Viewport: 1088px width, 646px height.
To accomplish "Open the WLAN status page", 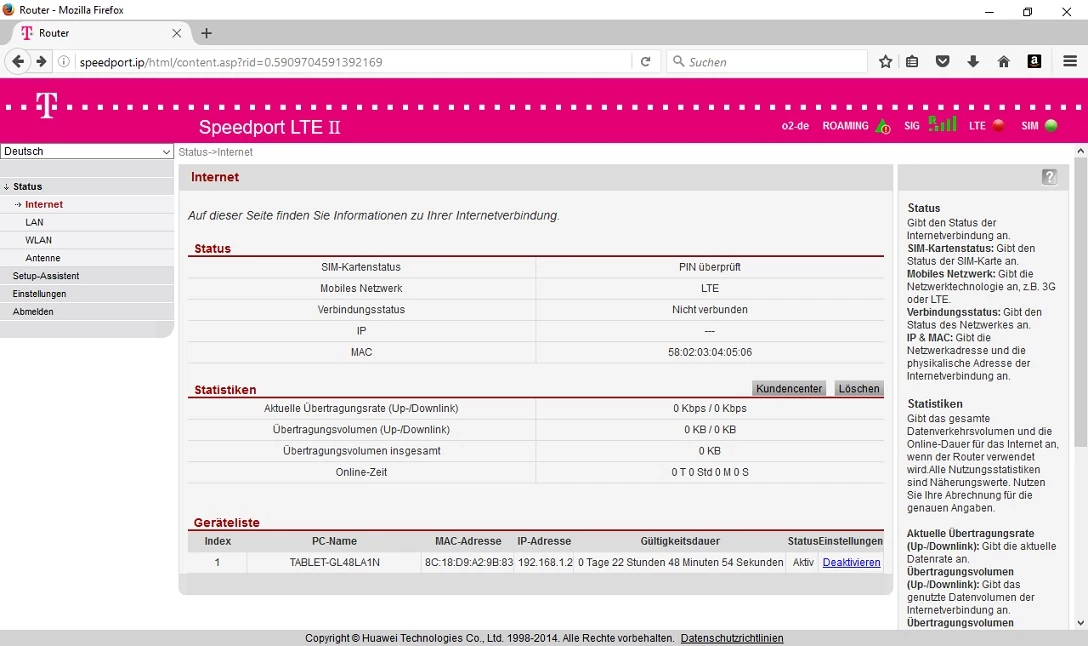I will click(38, 240).
